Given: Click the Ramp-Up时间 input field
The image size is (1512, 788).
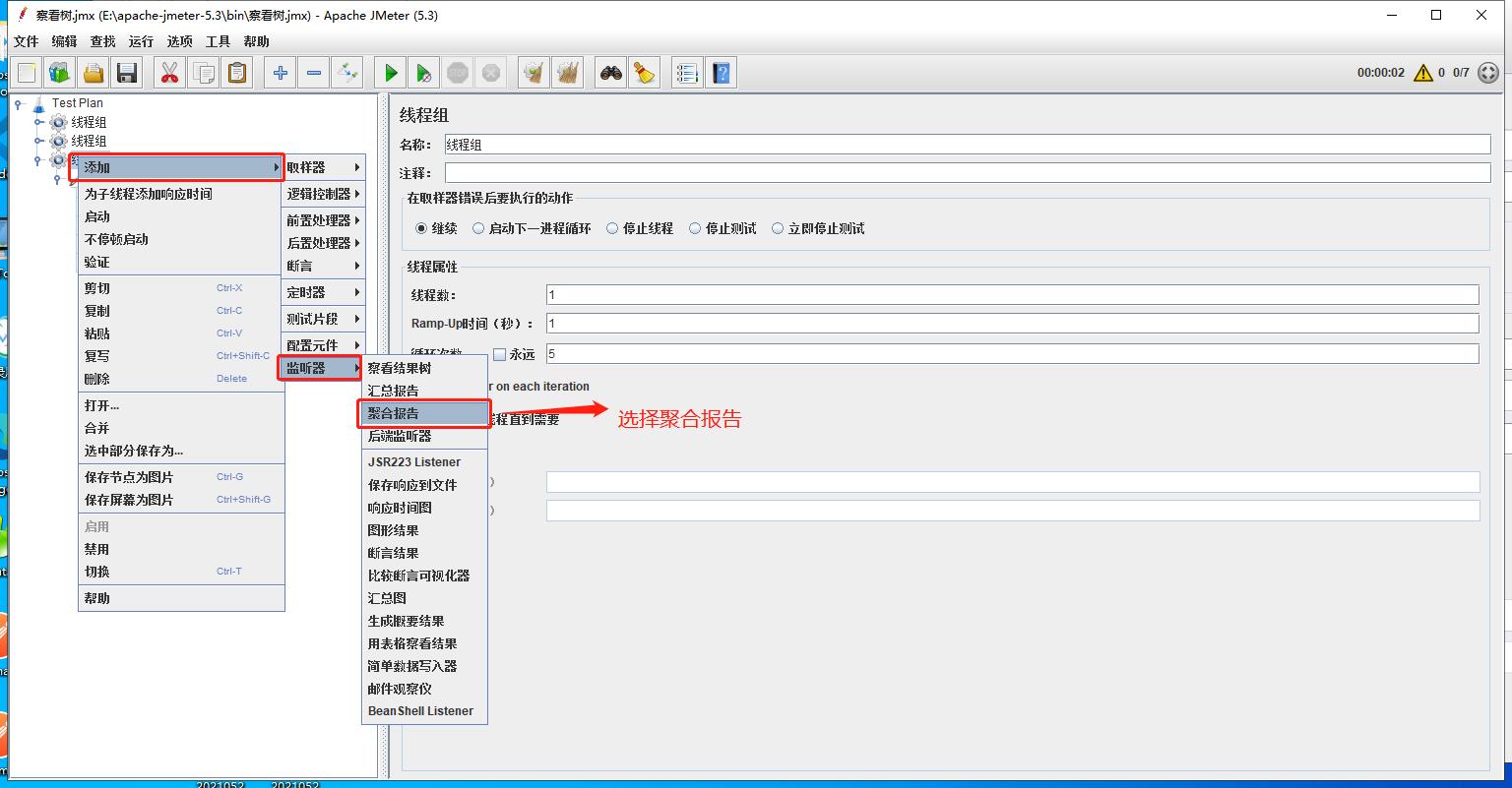Looking at the screenshot, I should 1012,324.
